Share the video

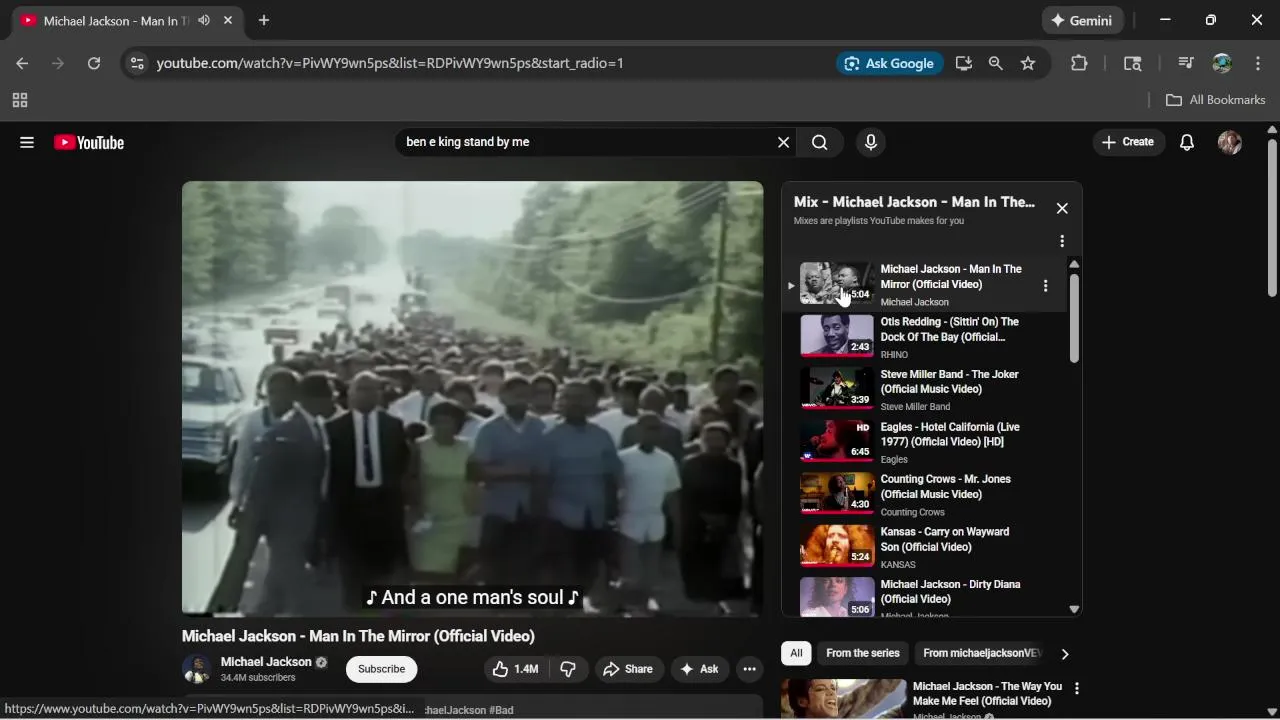pos(628,669)
